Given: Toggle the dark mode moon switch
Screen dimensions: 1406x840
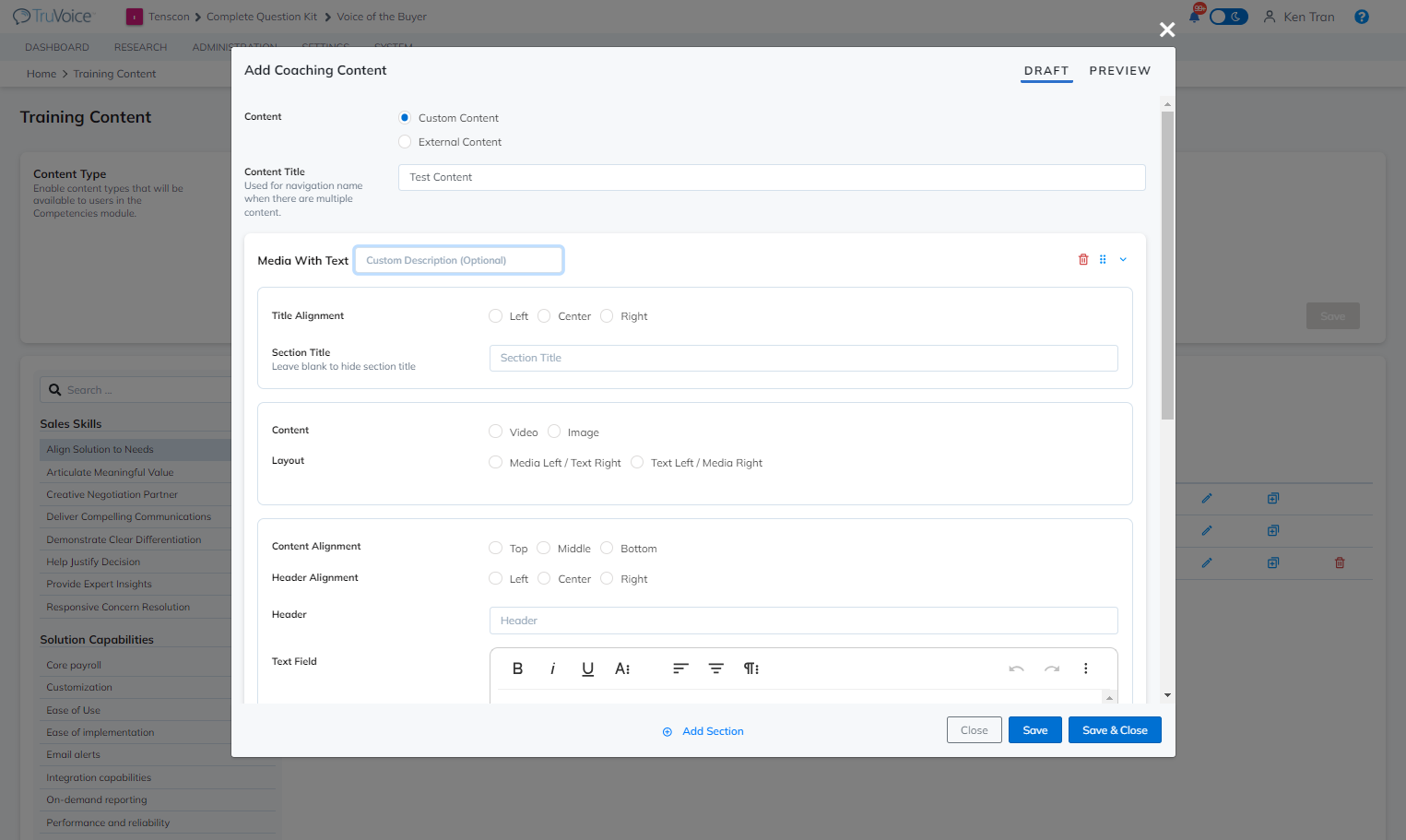Looking at the screenshot, I should tap(1228, 17).
